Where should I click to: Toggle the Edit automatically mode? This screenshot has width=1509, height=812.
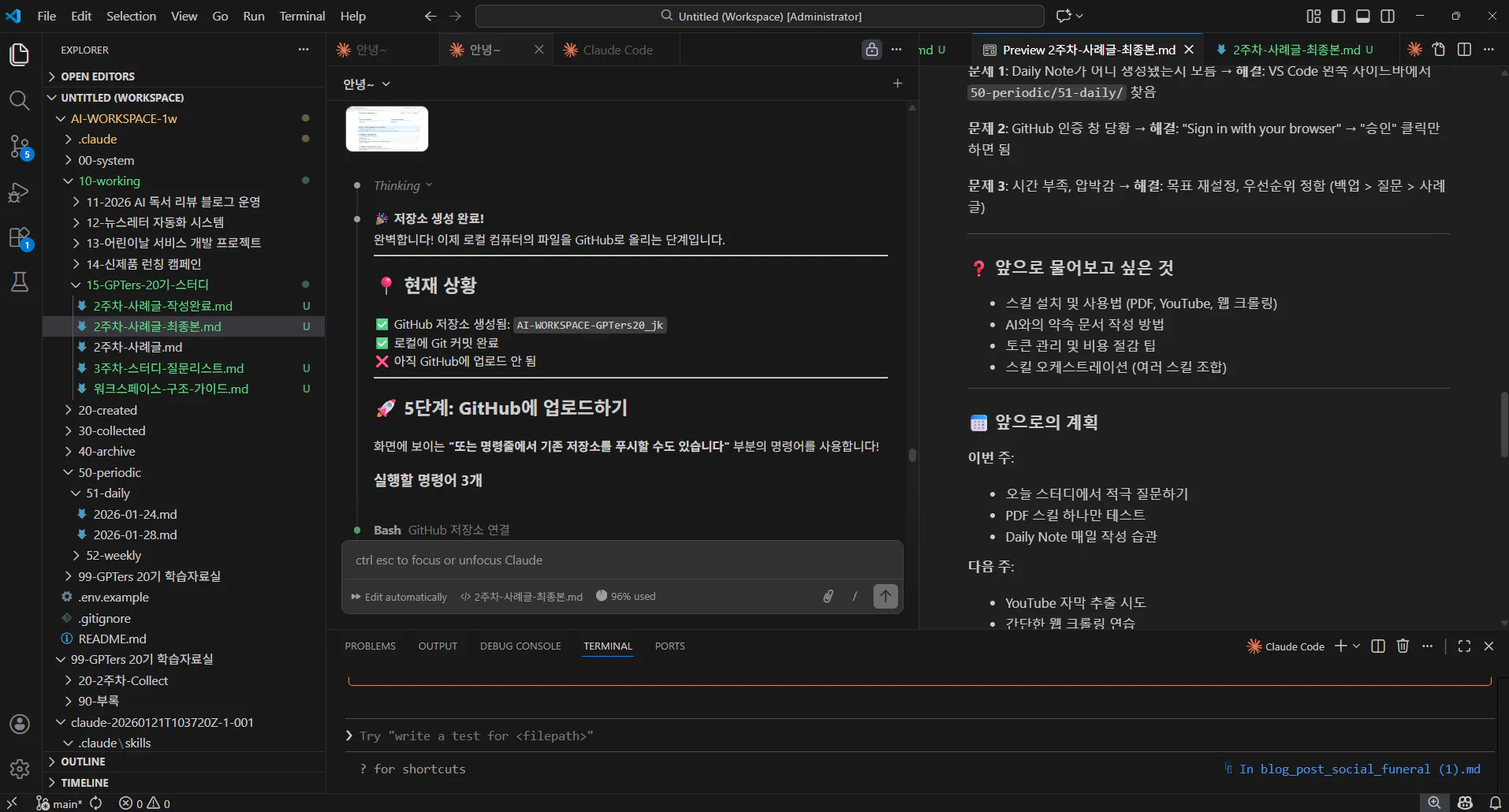point(399,597)
